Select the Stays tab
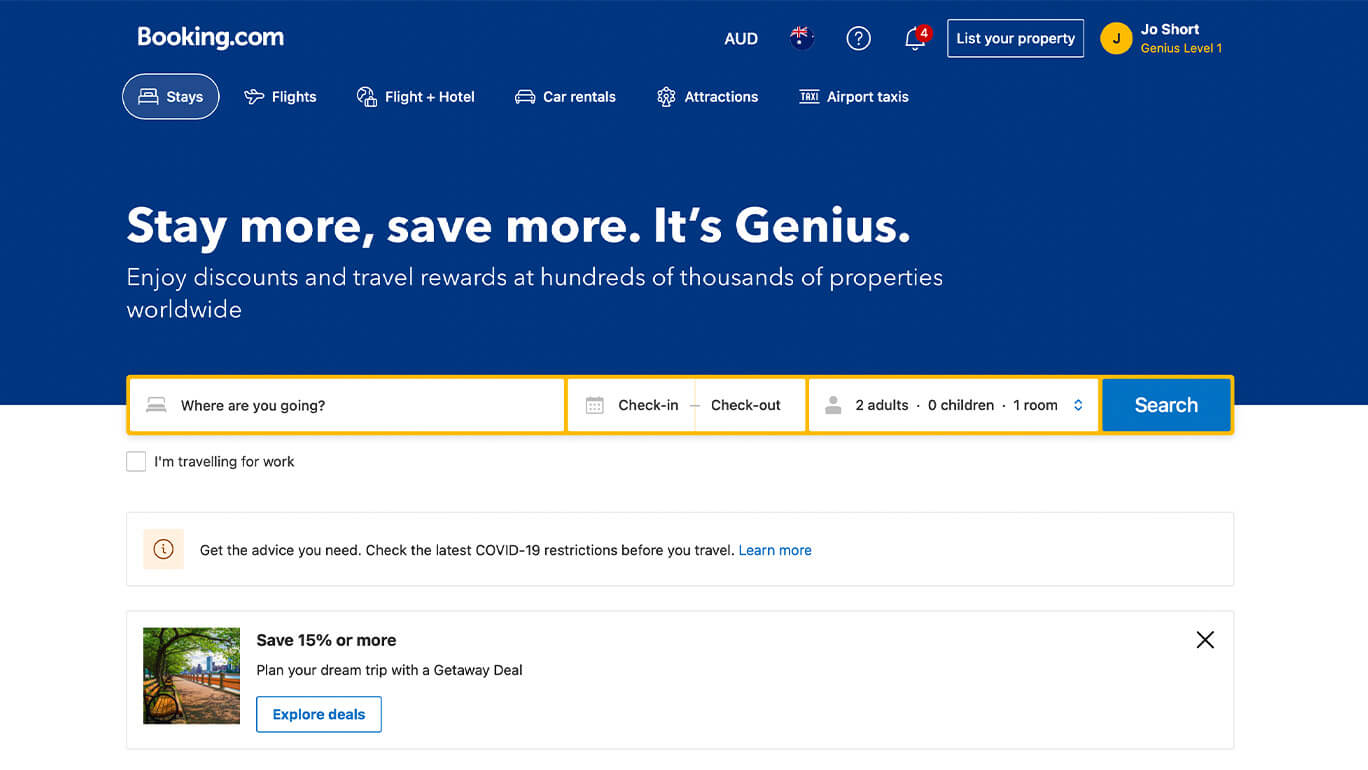 pos(171,97)
